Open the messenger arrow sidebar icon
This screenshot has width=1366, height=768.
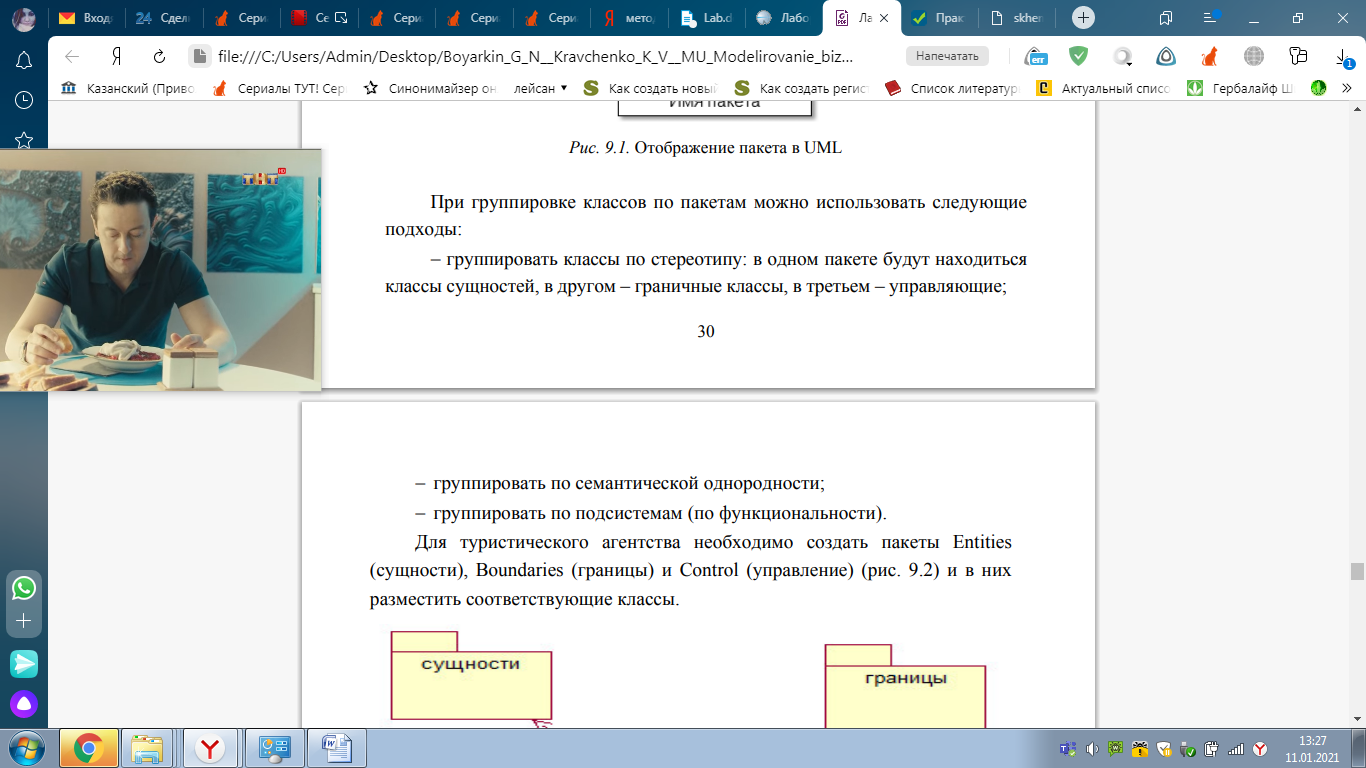click(24, 663)
